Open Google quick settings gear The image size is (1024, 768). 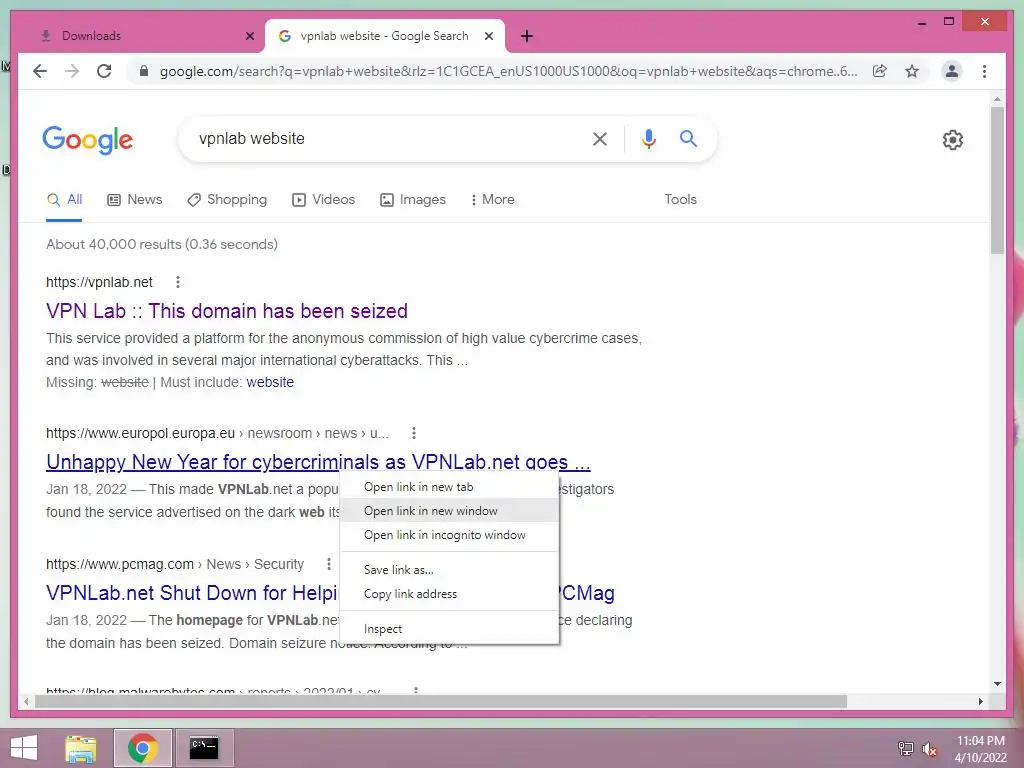(953, 140)
